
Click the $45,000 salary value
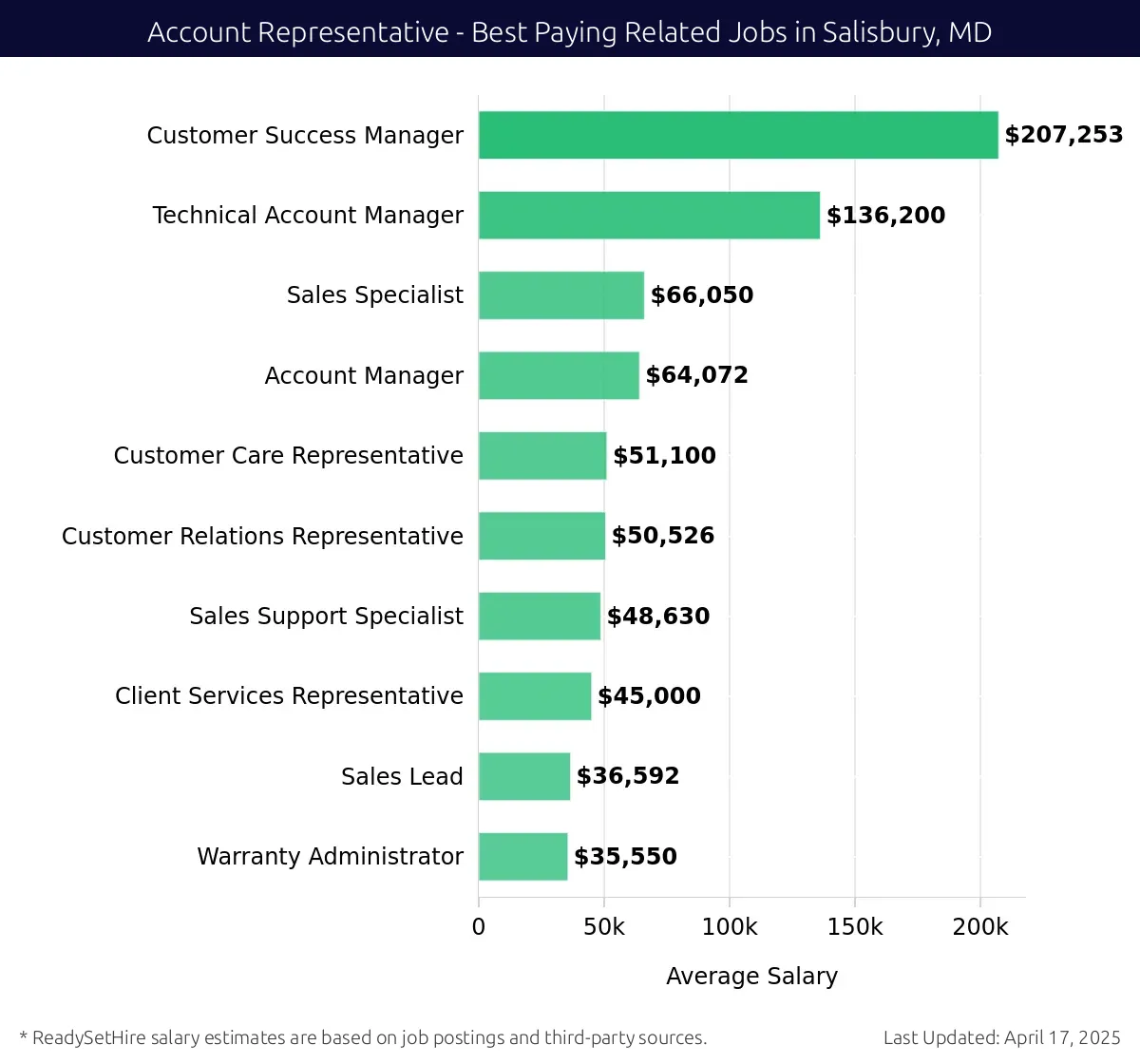650,696
